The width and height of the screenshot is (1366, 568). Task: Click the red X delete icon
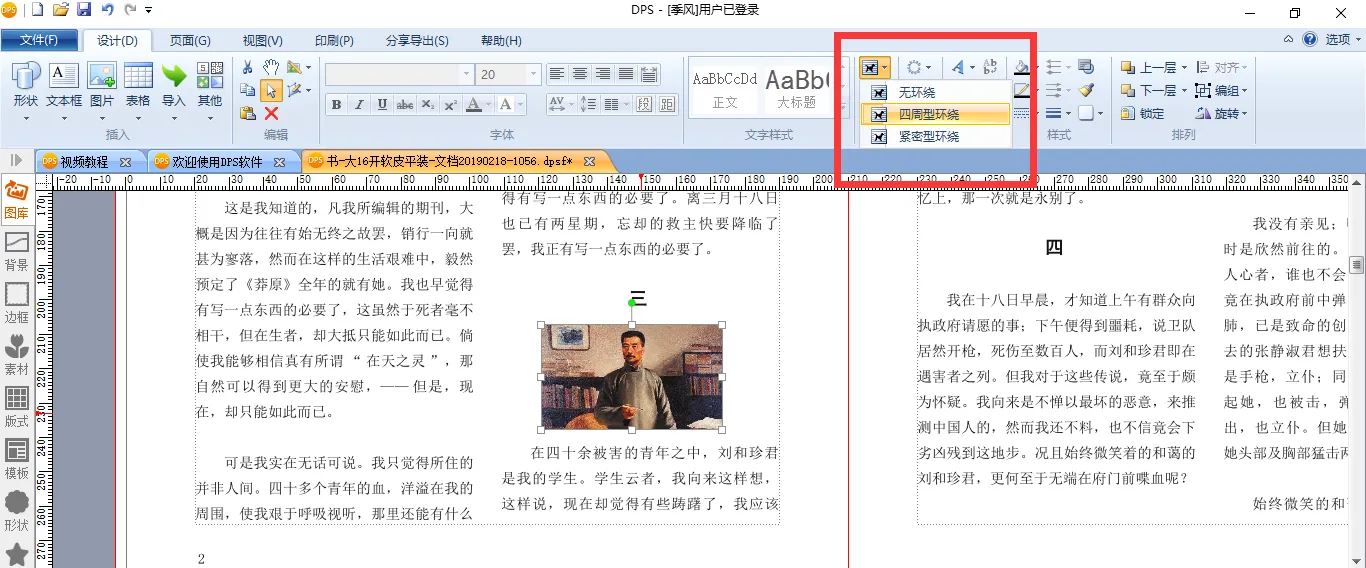click(271, 114)
